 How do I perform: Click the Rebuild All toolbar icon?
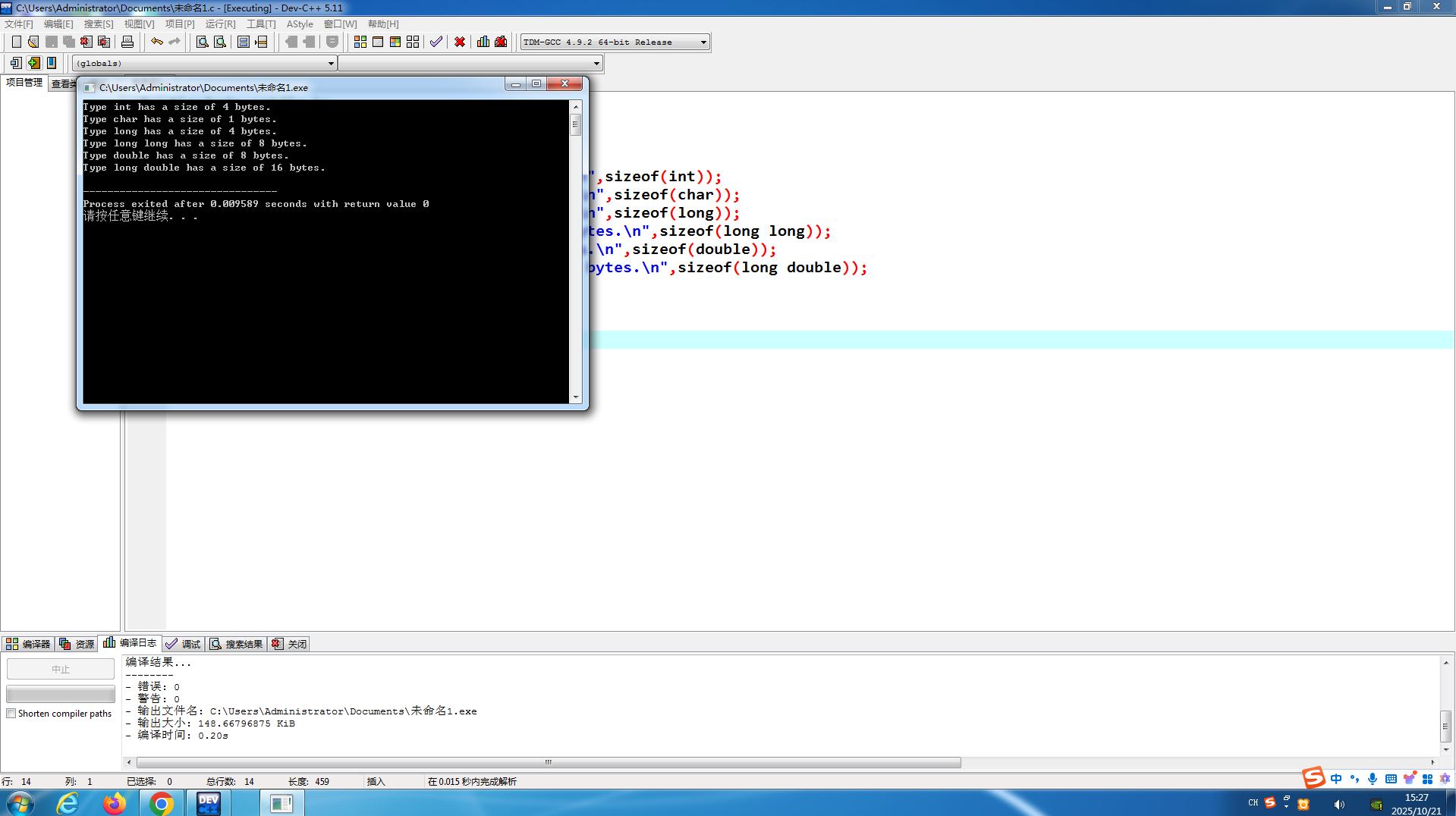click(x=413, y=42)
